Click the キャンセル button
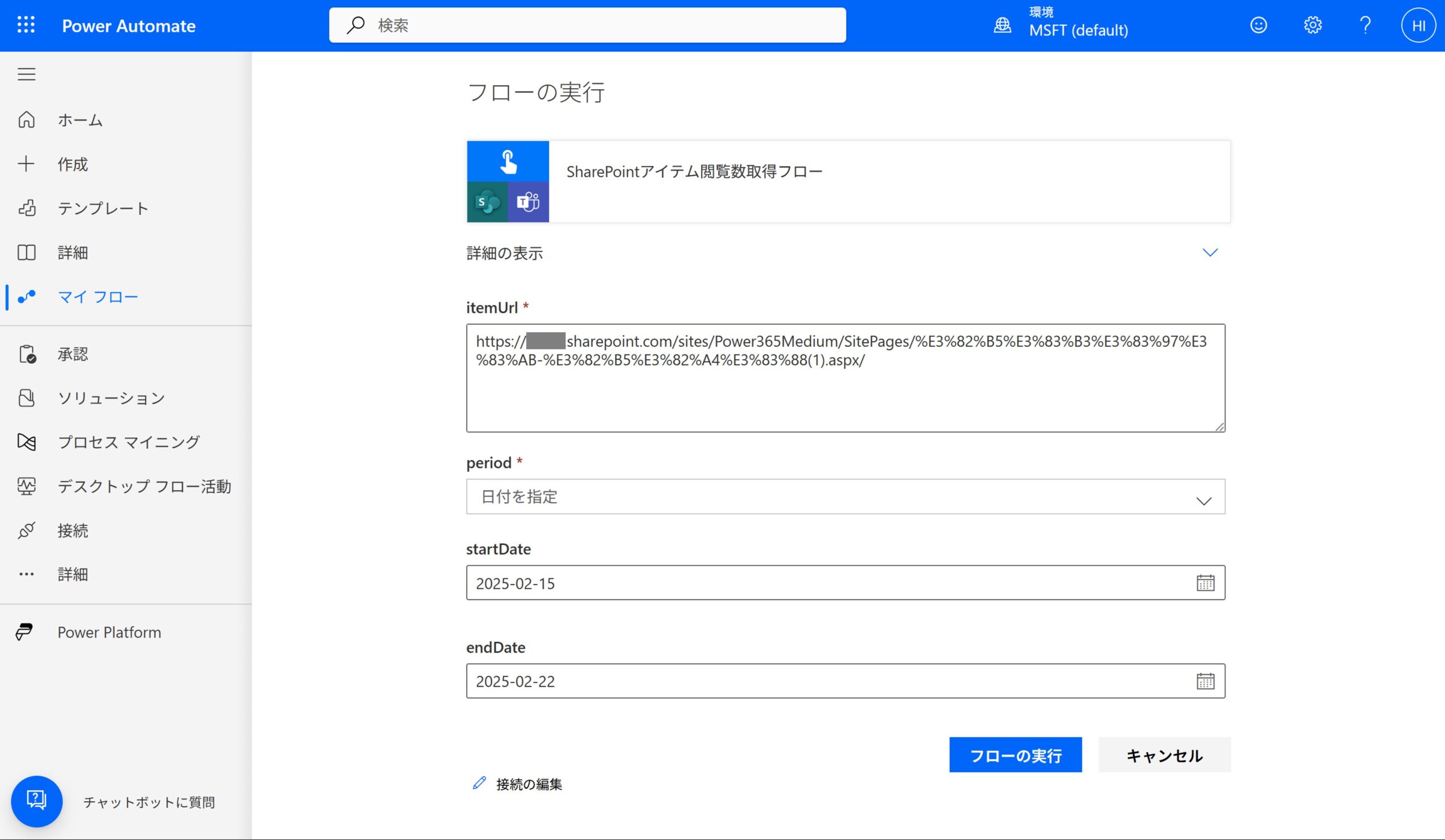The height and width of the screenshot is (840, 1445). pyautogui.click(x=1163, y=755)
